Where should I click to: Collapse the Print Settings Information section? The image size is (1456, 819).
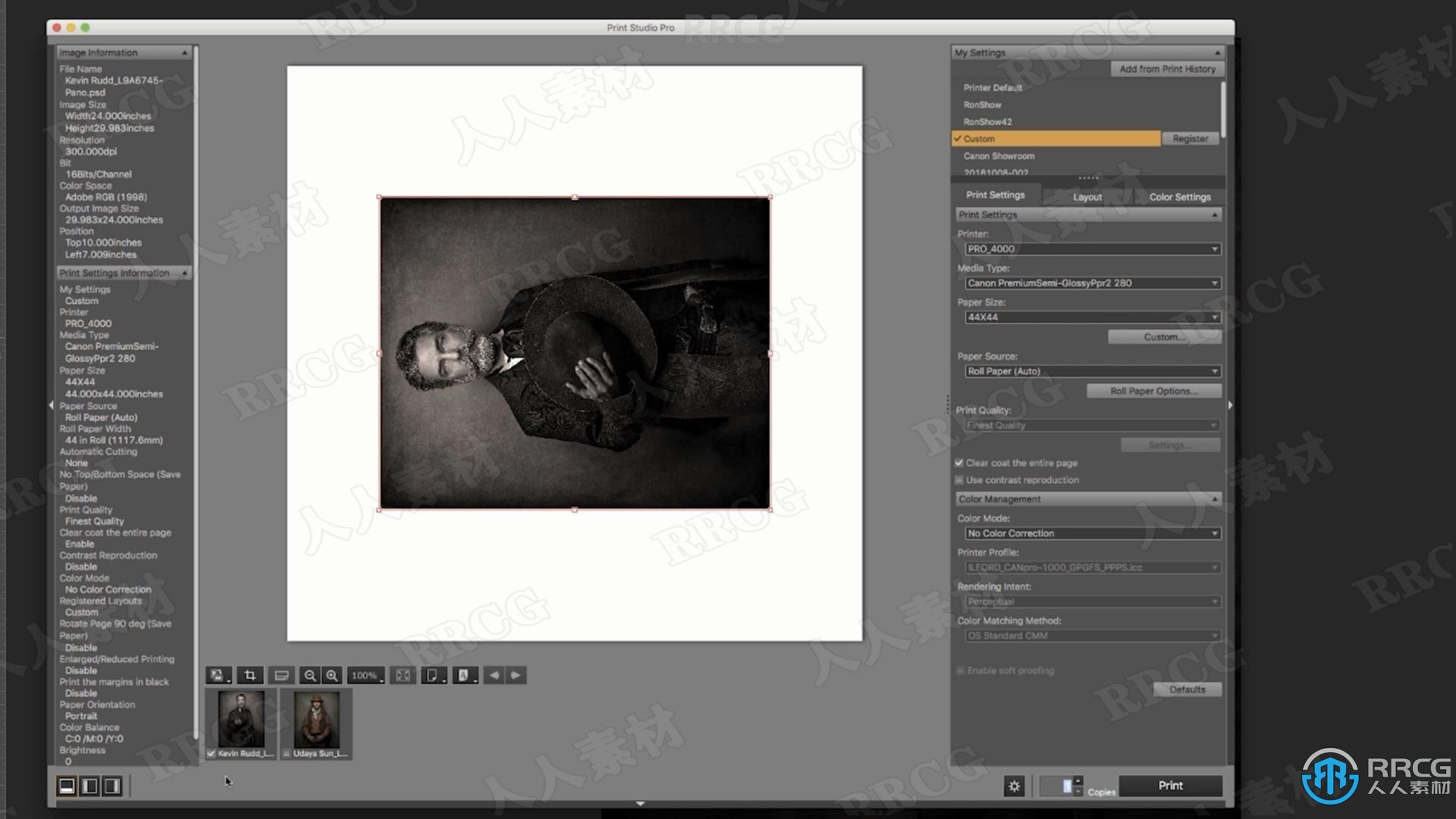[x=184, y=272]
